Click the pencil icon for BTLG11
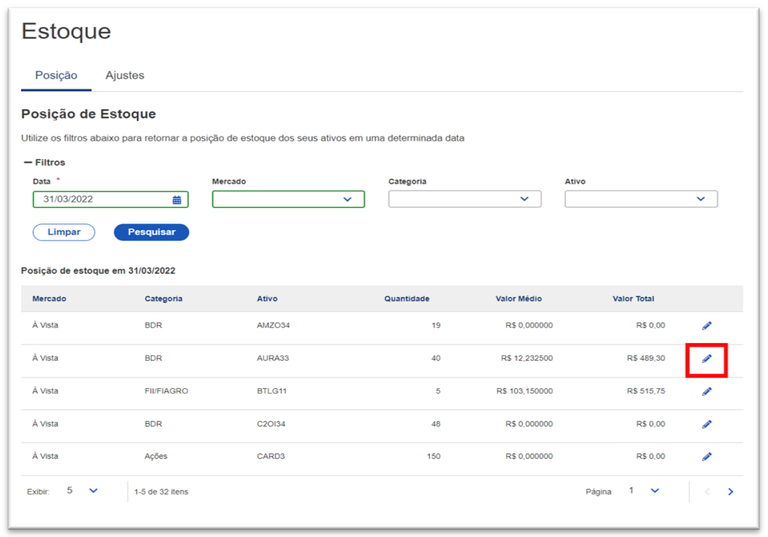This screenshot has height=537, width=768. (706, 391)
